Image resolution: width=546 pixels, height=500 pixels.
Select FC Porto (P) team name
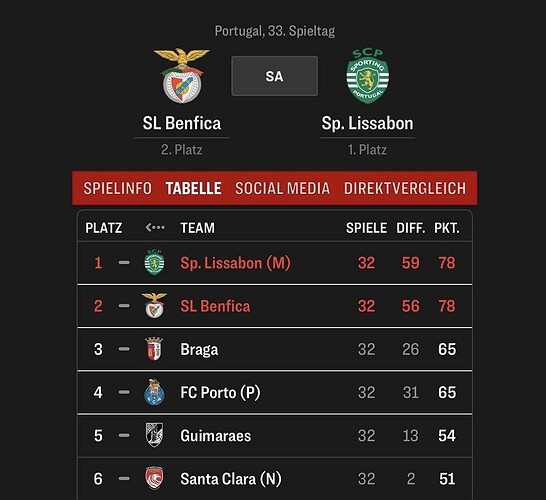pyautogui.click(x=220, y=392)
